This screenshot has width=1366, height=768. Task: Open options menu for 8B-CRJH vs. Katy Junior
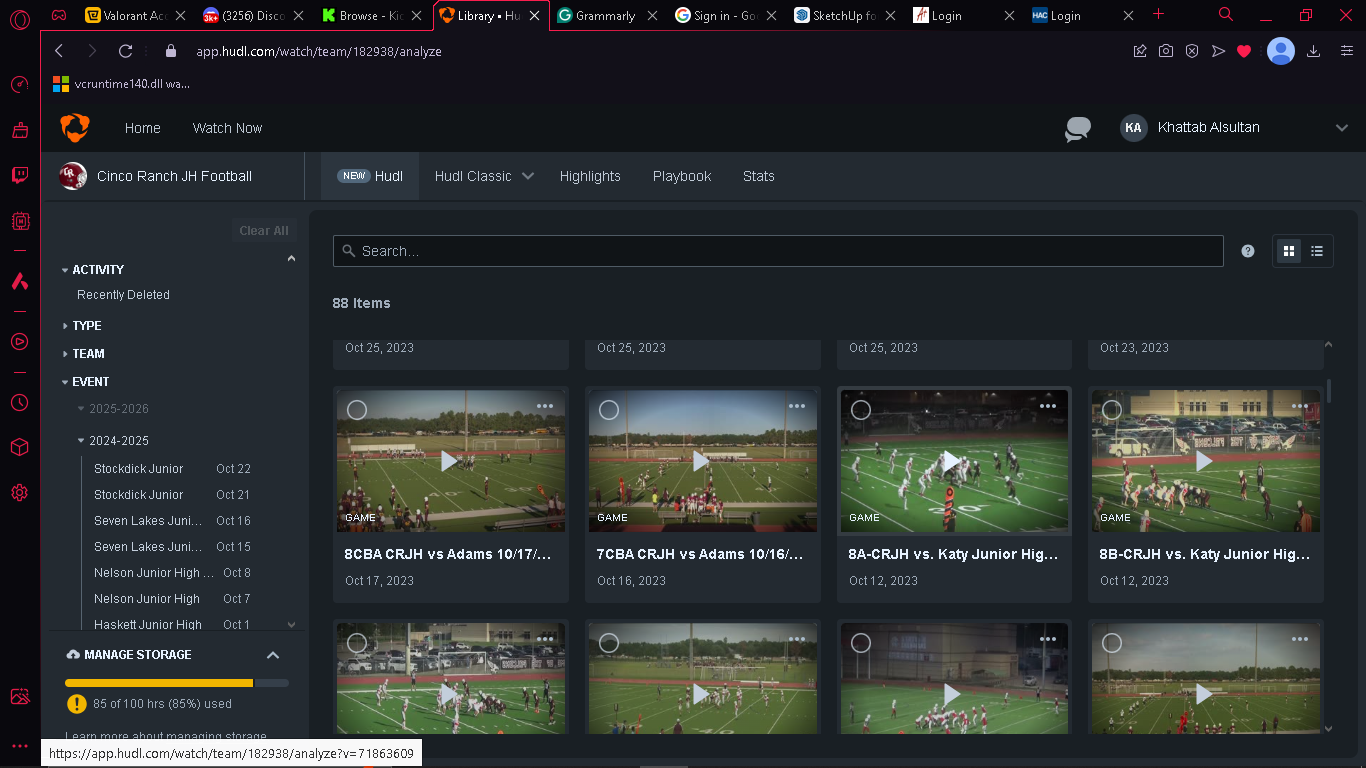1299,406
